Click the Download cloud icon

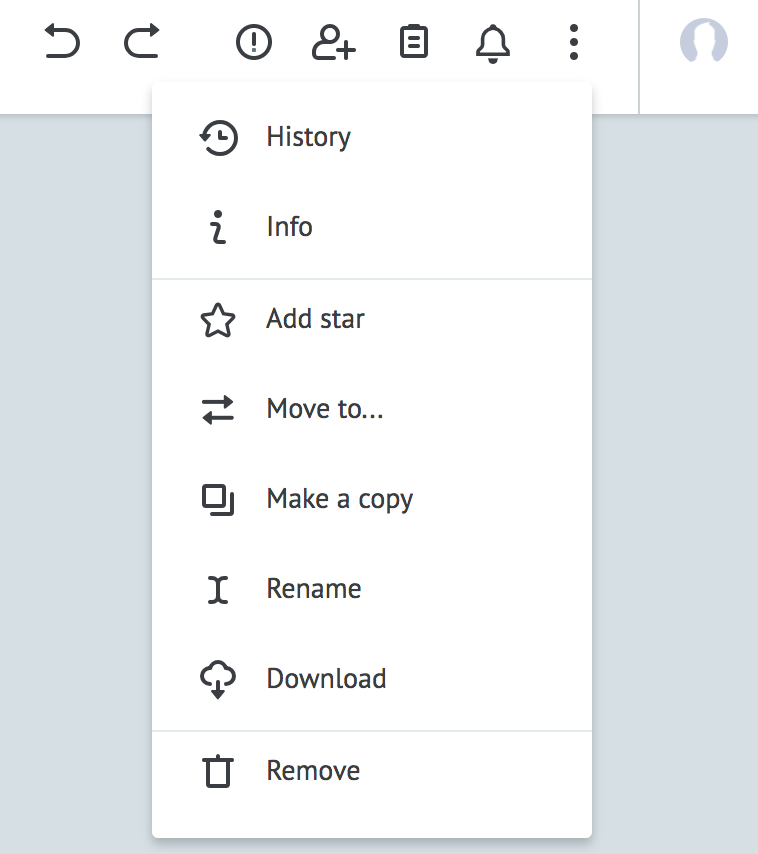pyautogui.click(x=218, y=678)
